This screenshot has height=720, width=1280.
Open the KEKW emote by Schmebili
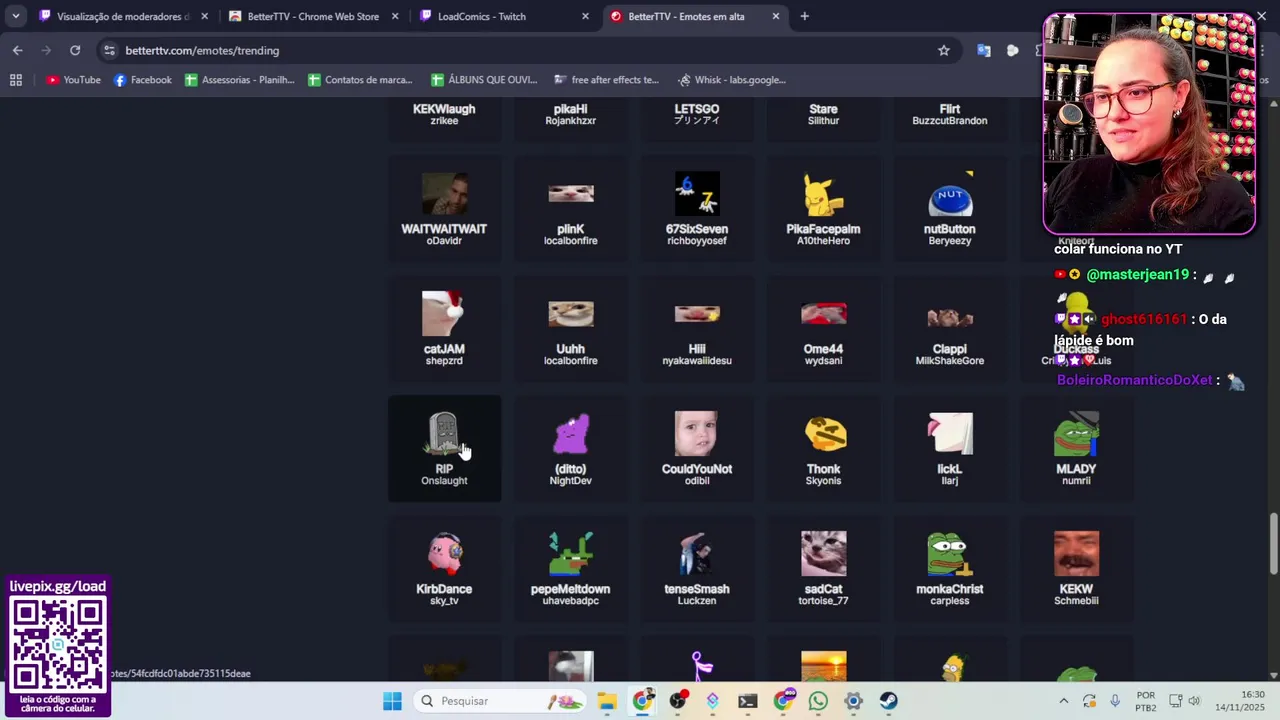[1076, 569]
